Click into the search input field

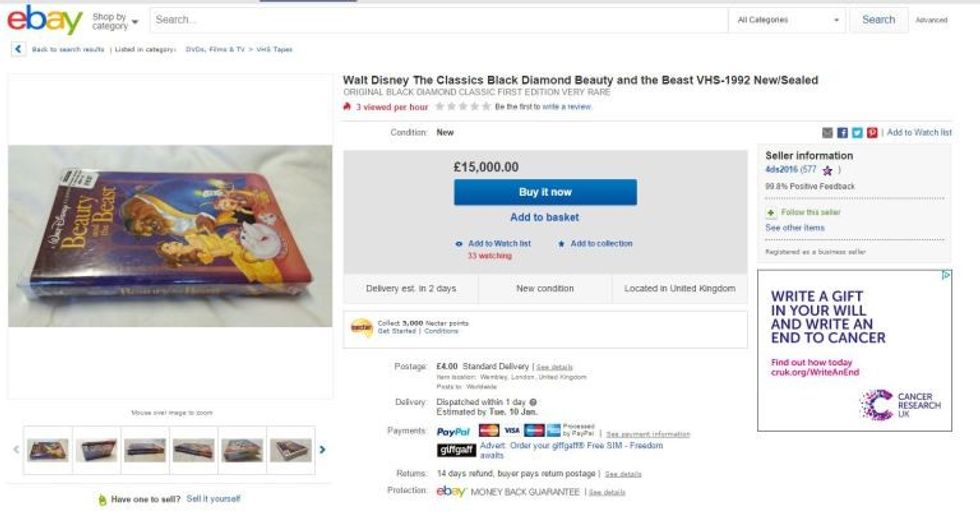click(x=440, y=20)
